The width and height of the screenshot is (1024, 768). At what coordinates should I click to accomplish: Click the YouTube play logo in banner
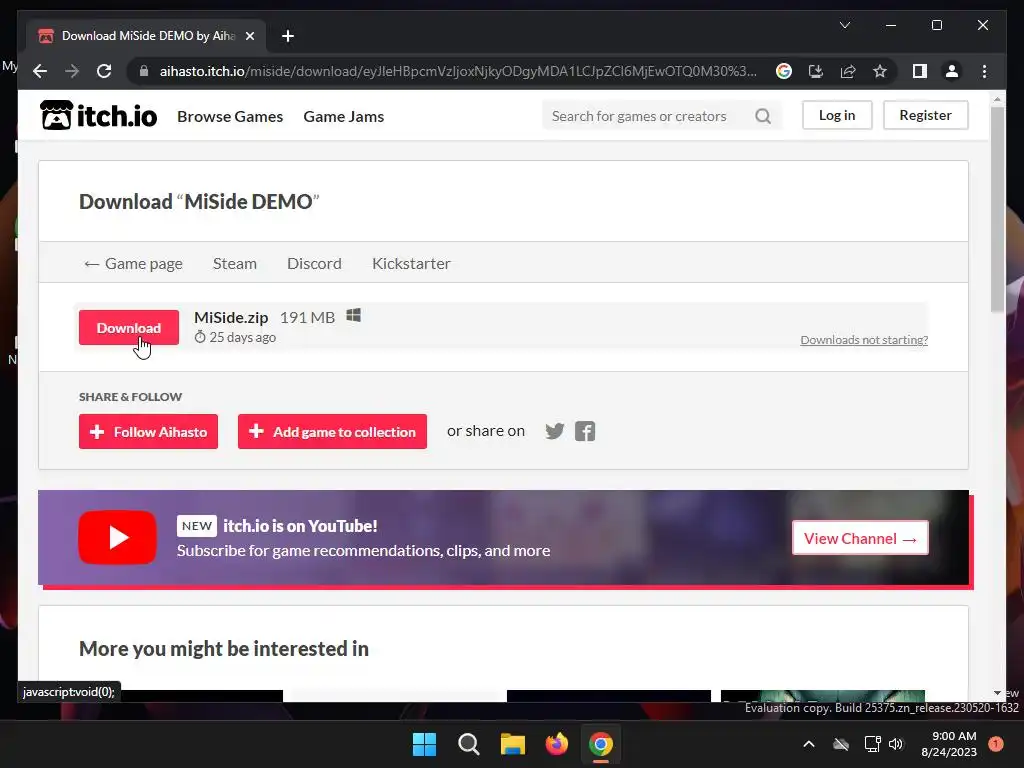[x=118, y=537]
